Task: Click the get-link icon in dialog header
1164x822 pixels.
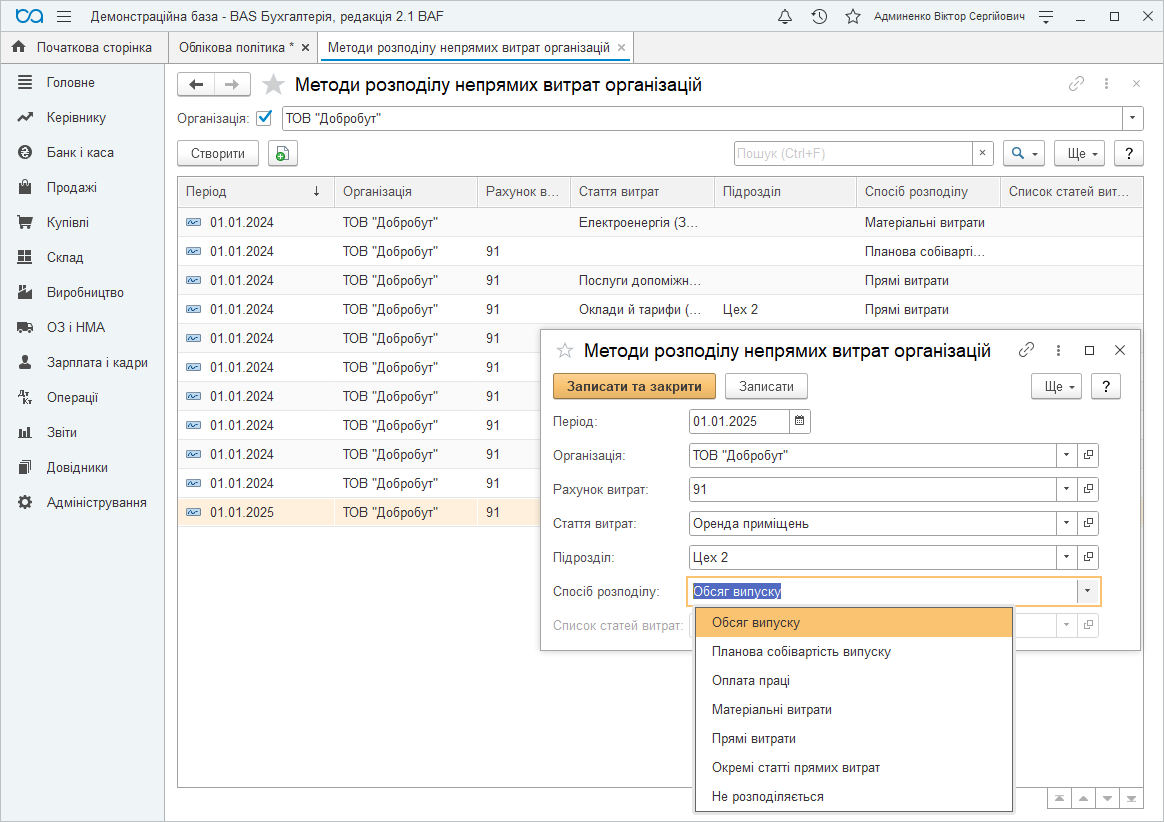Action: (1026, 350)
